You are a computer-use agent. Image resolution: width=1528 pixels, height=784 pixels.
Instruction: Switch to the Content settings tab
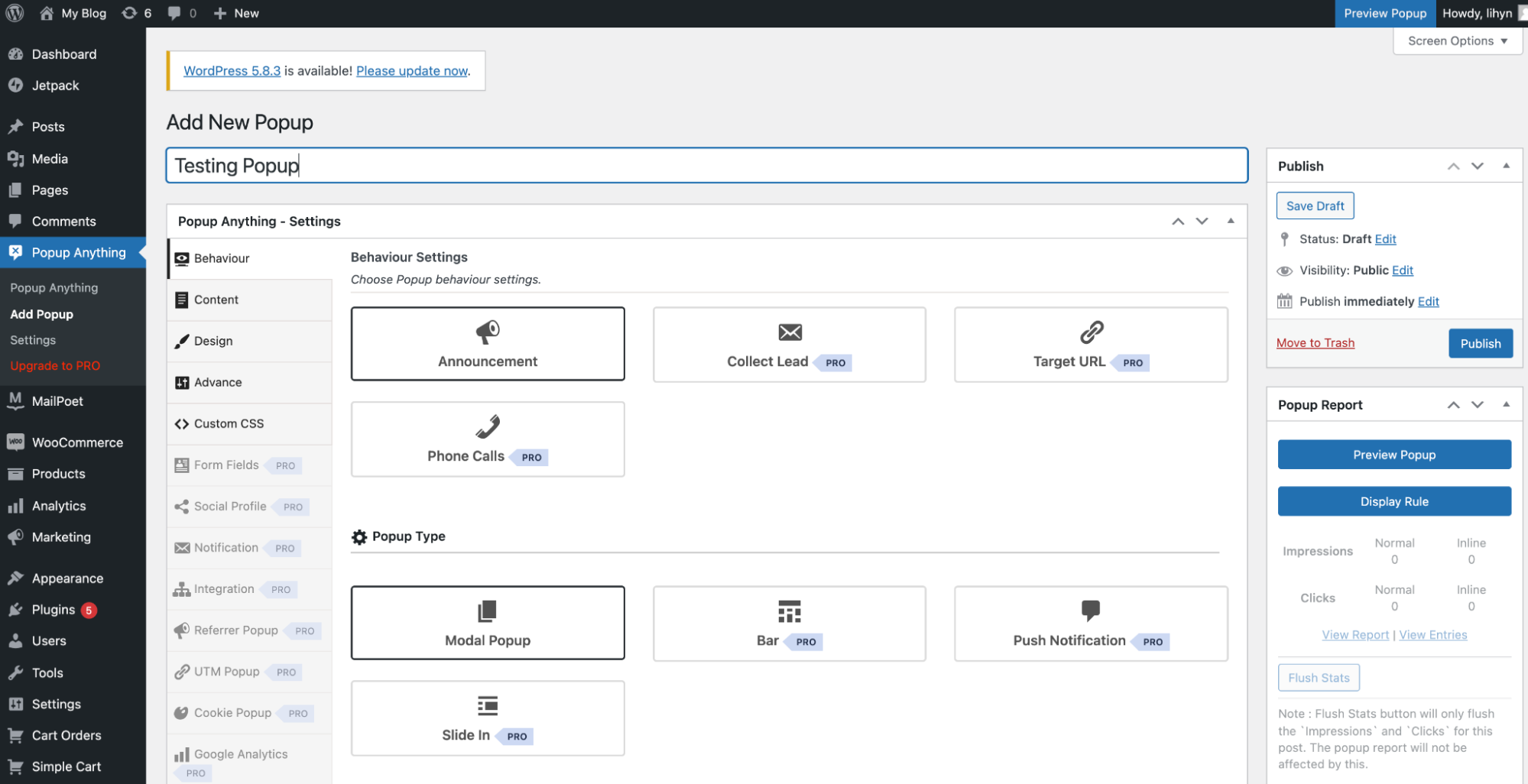click(x=250, y=300)
